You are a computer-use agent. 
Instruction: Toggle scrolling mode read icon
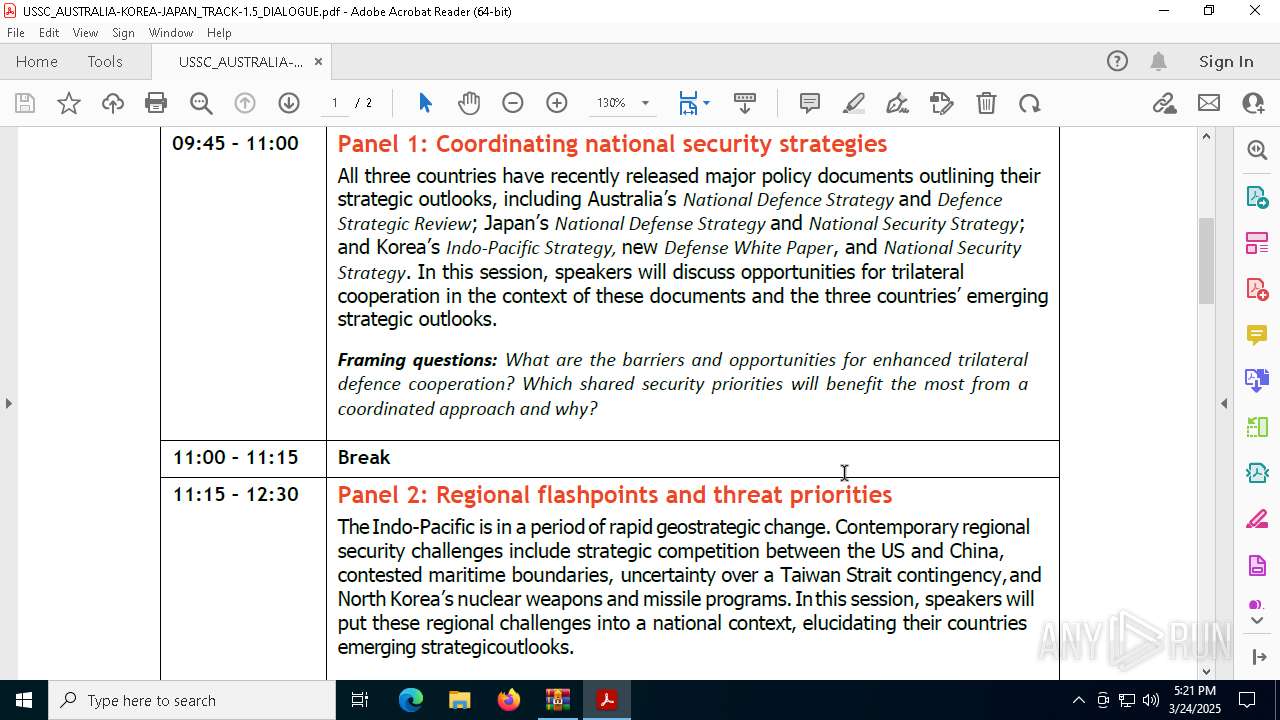(745, 103)
